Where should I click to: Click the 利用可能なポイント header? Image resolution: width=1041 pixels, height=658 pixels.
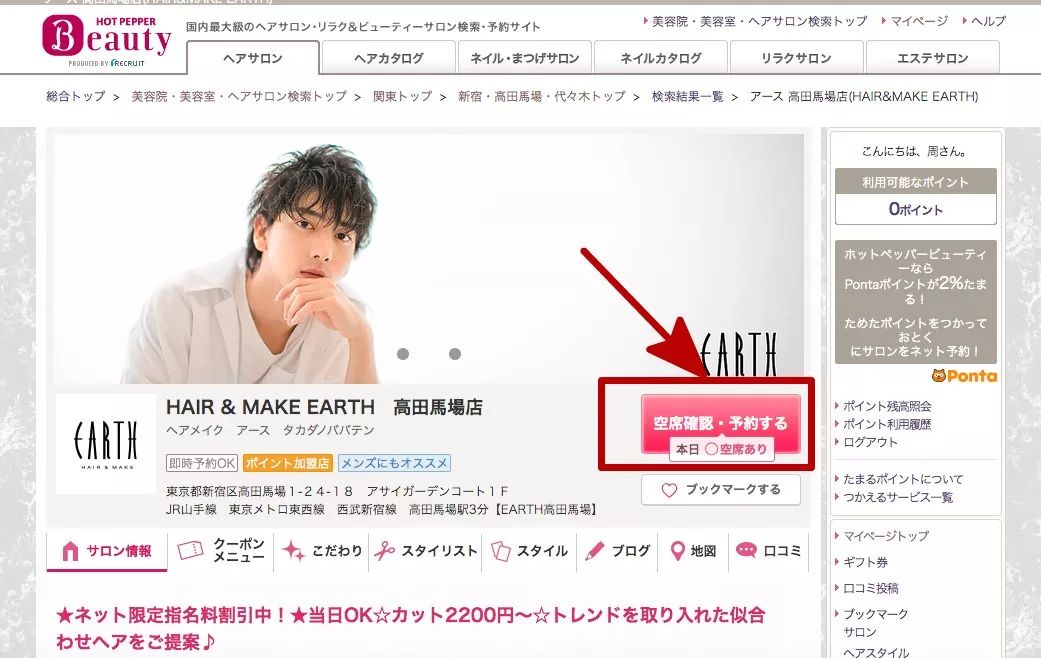916,181
